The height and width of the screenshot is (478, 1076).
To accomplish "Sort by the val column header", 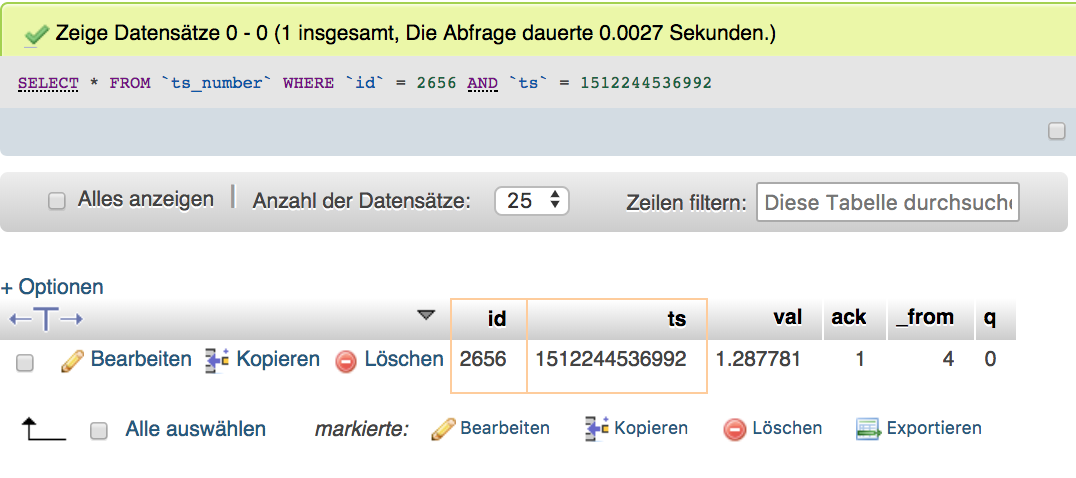I will click(x=787, y=318).
